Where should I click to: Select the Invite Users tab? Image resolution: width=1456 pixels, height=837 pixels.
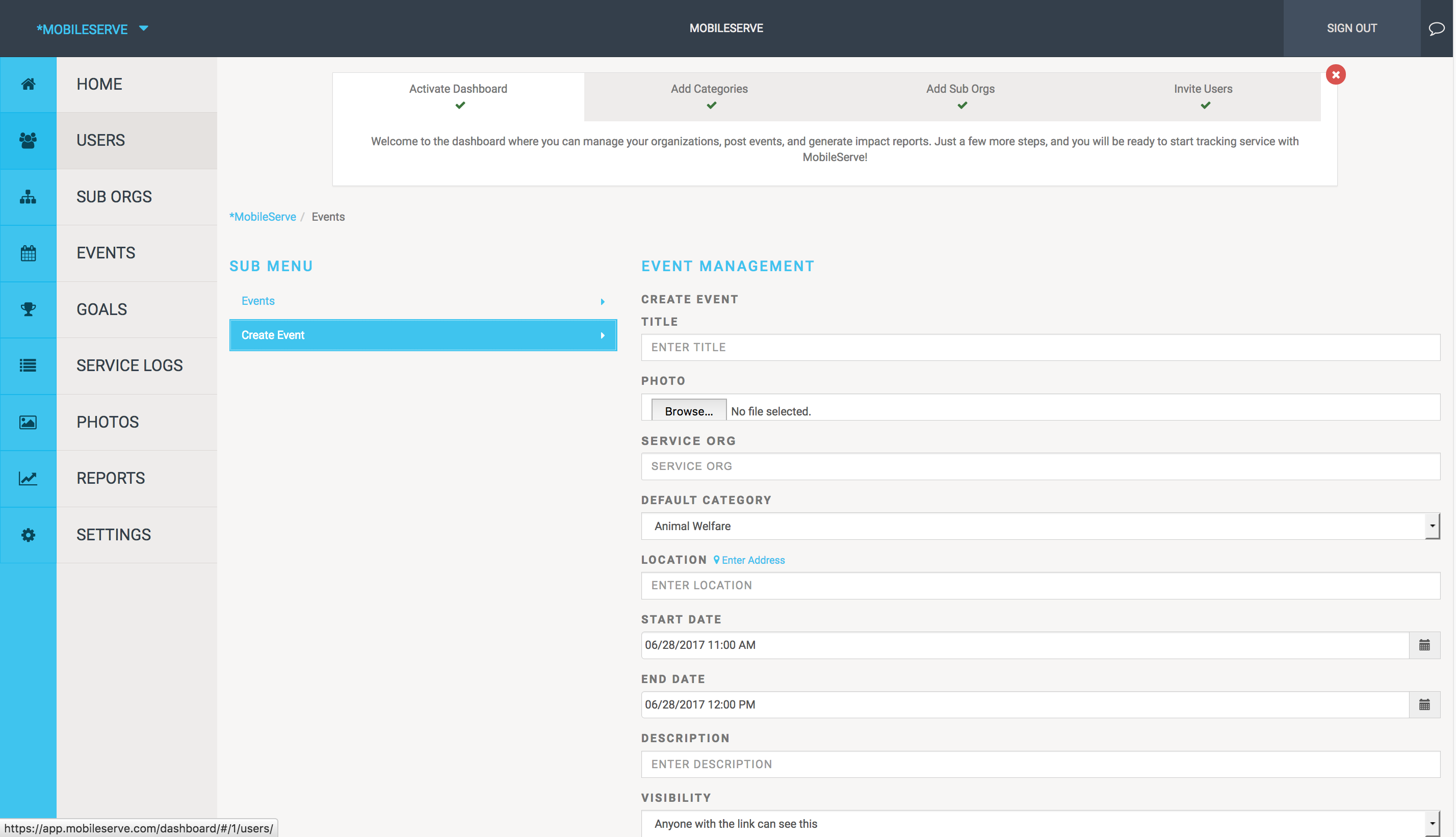(x=1203, y=89)
